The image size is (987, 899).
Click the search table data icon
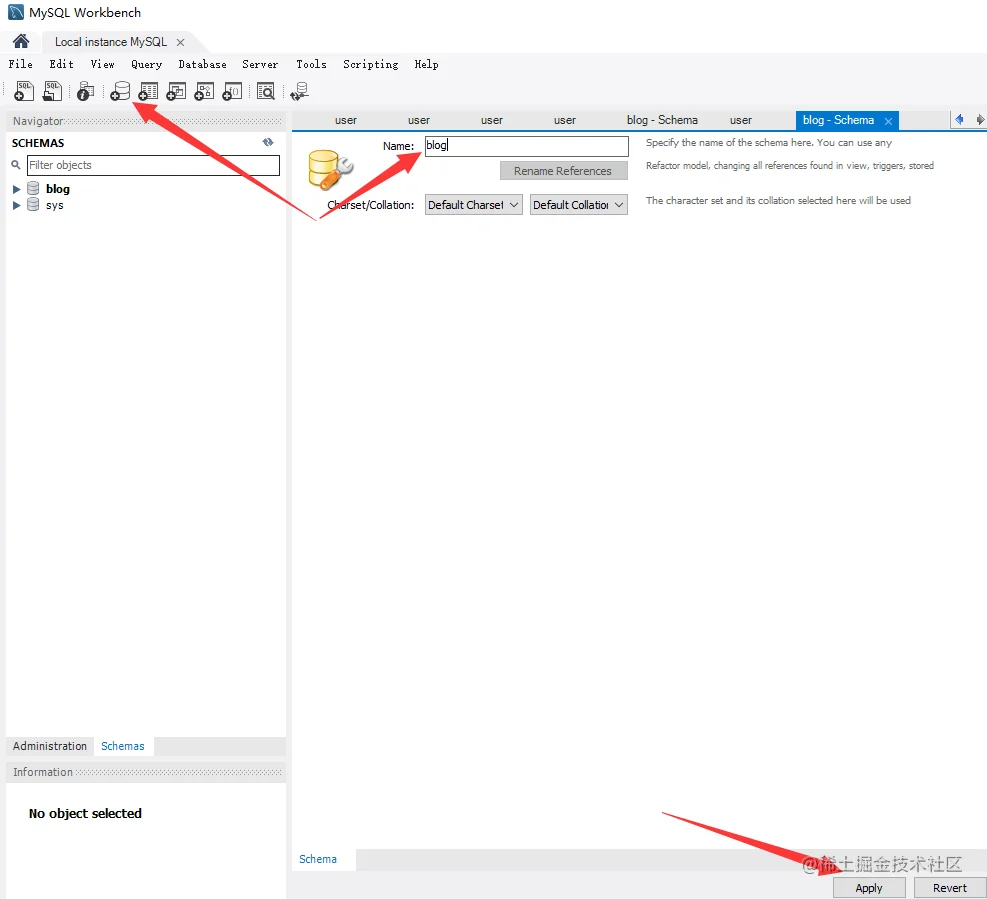tap(266, 91)
